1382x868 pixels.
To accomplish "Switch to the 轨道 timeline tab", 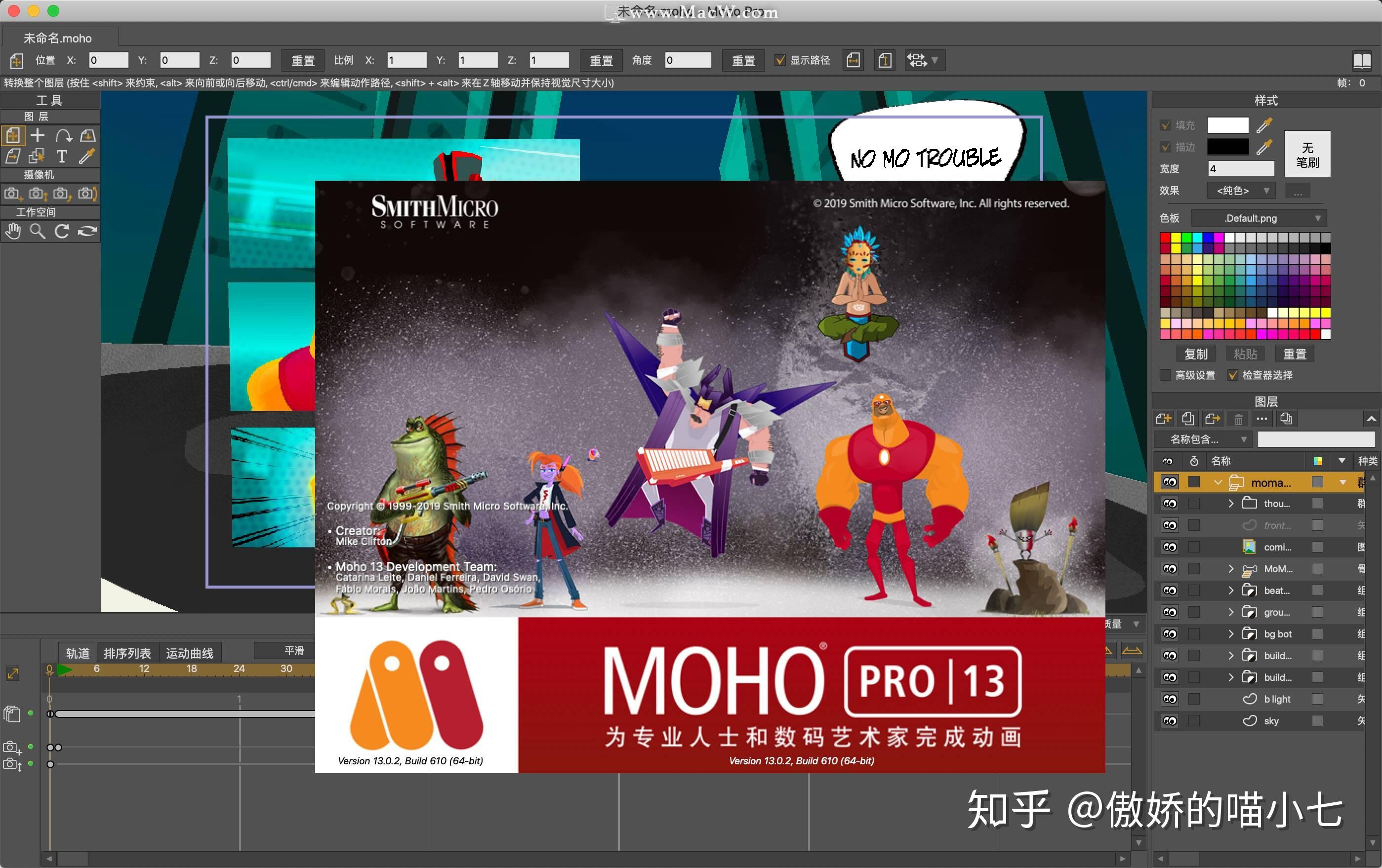I will pos(78,653).
